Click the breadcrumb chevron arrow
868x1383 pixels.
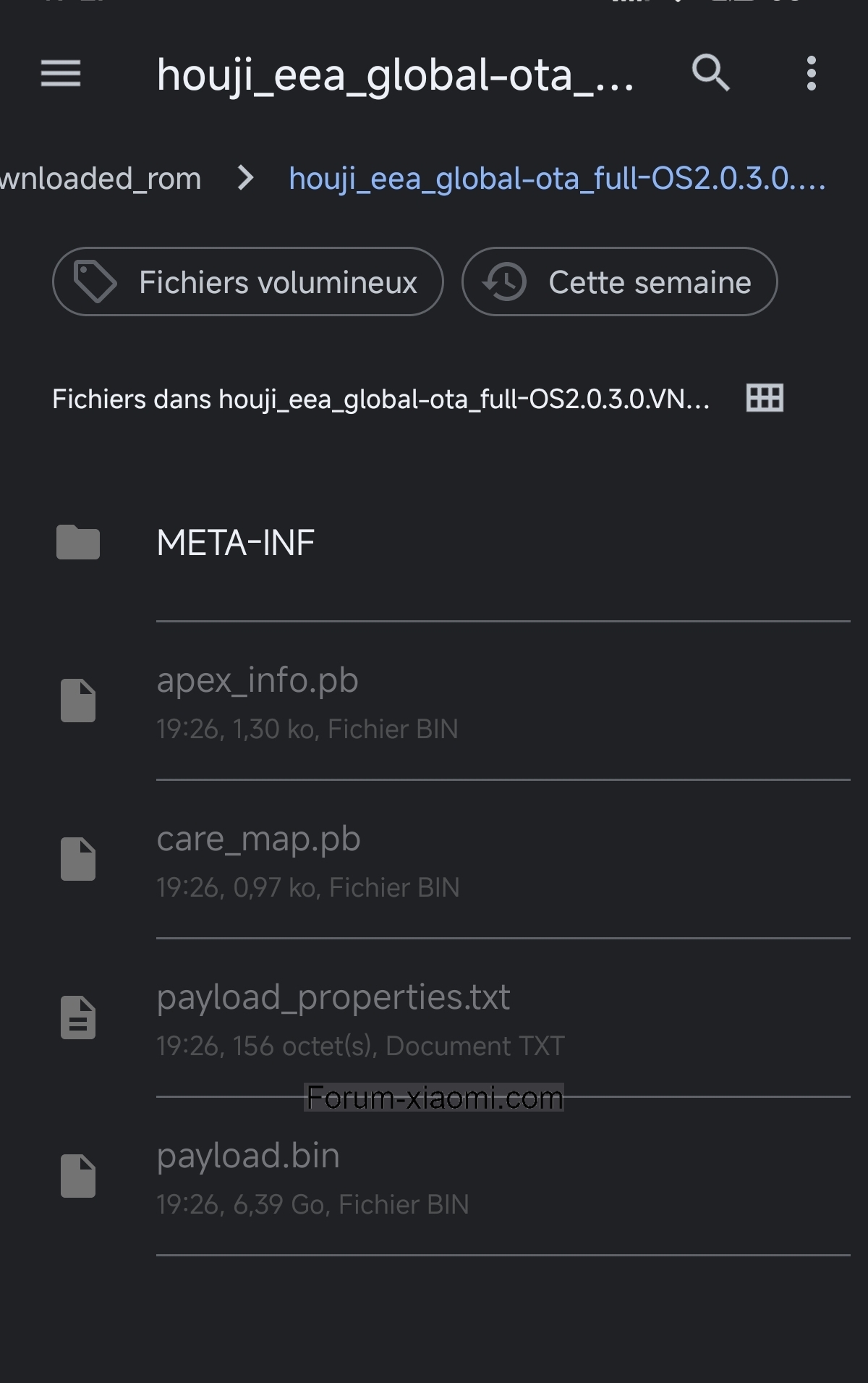coord(246,178)
